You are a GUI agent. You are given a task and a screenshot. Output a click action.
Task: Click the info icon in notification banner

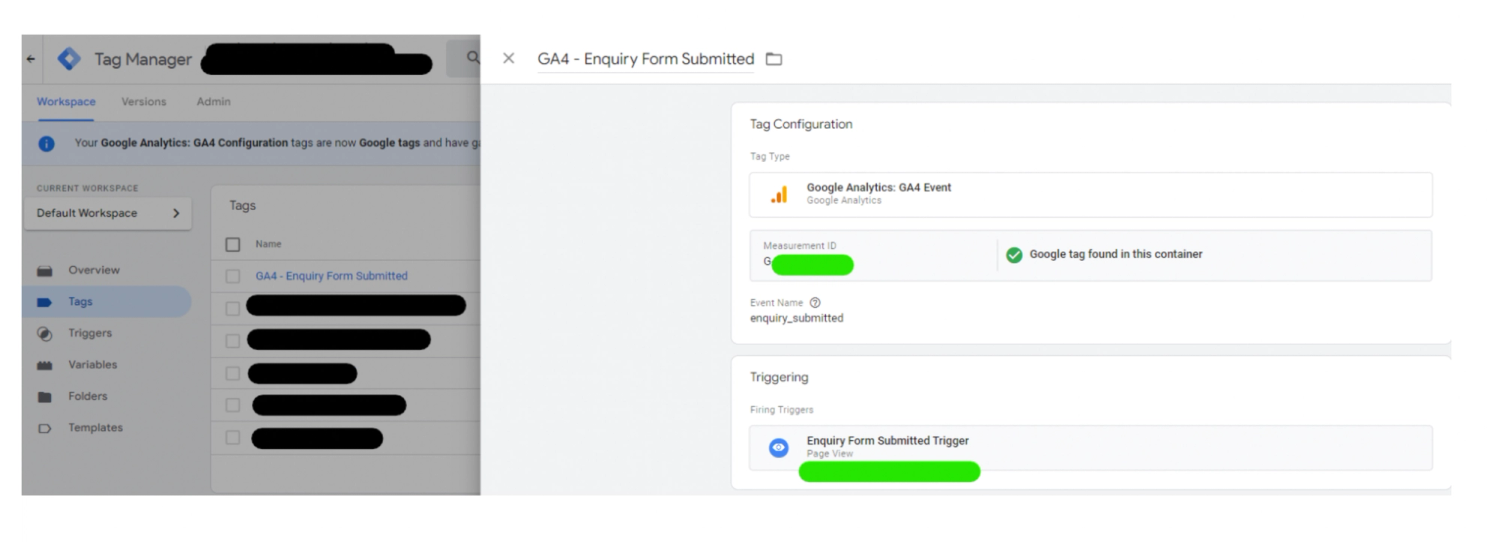[x=46, y=143]
